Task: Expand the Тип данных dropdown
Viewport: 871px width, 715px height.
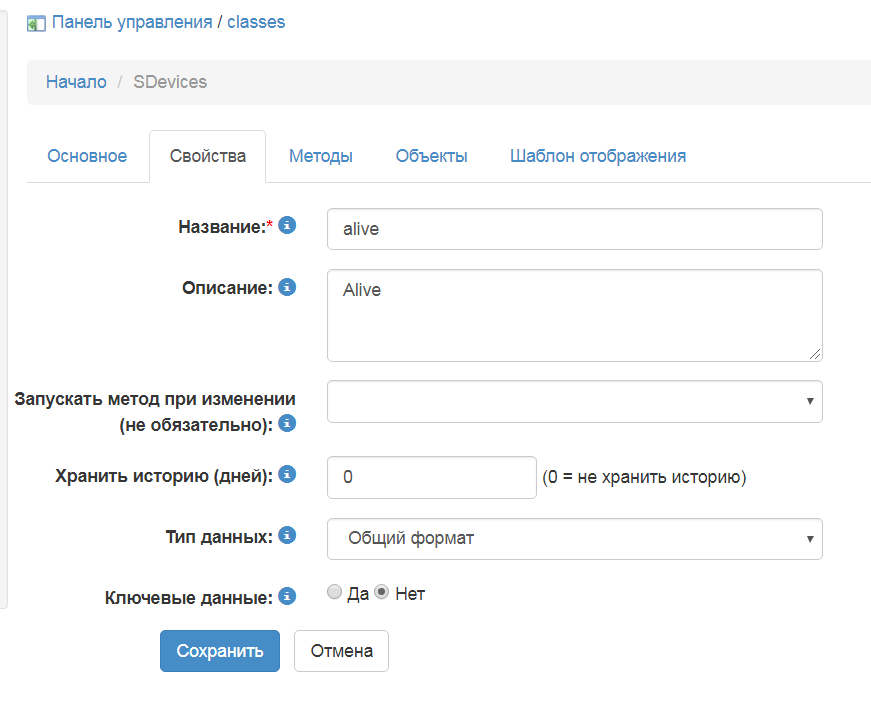Action: point(574,539)
